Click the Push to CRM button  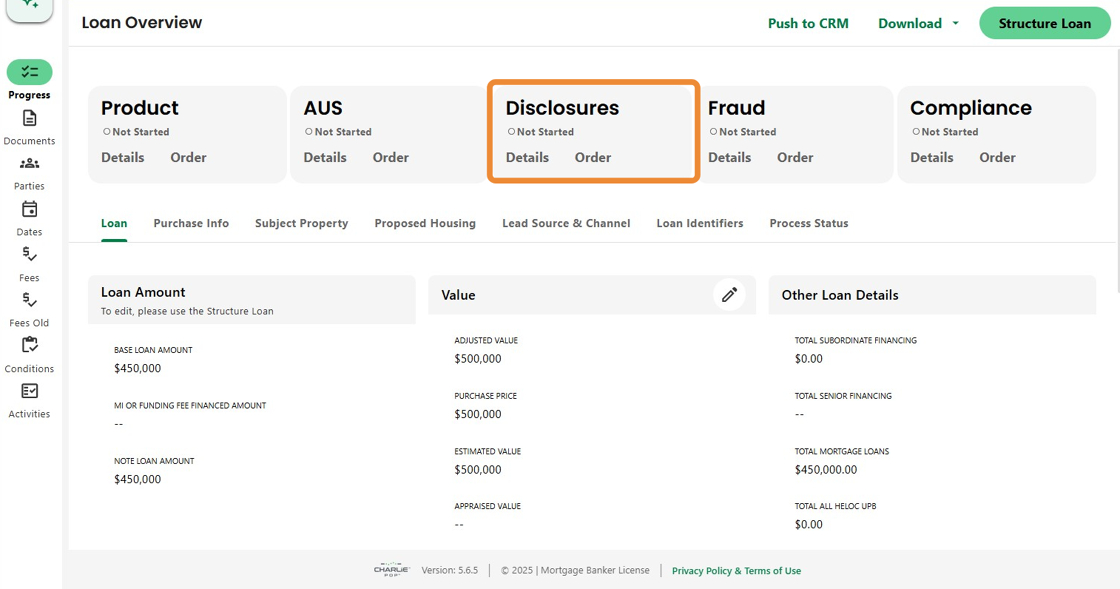(808, 23)
